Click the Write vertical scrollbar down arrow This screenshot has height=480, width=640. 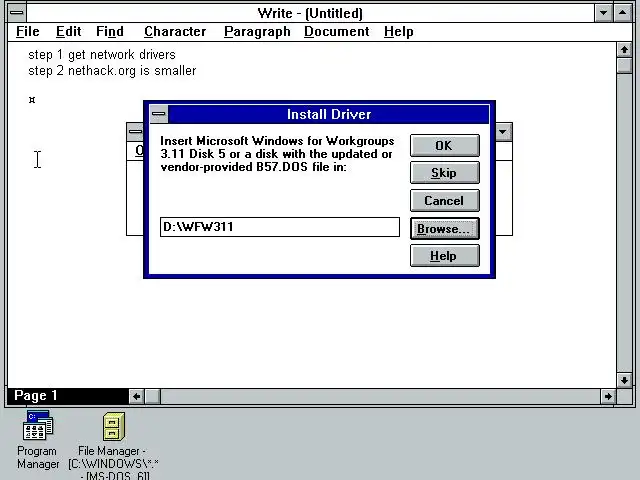[624, 380]
